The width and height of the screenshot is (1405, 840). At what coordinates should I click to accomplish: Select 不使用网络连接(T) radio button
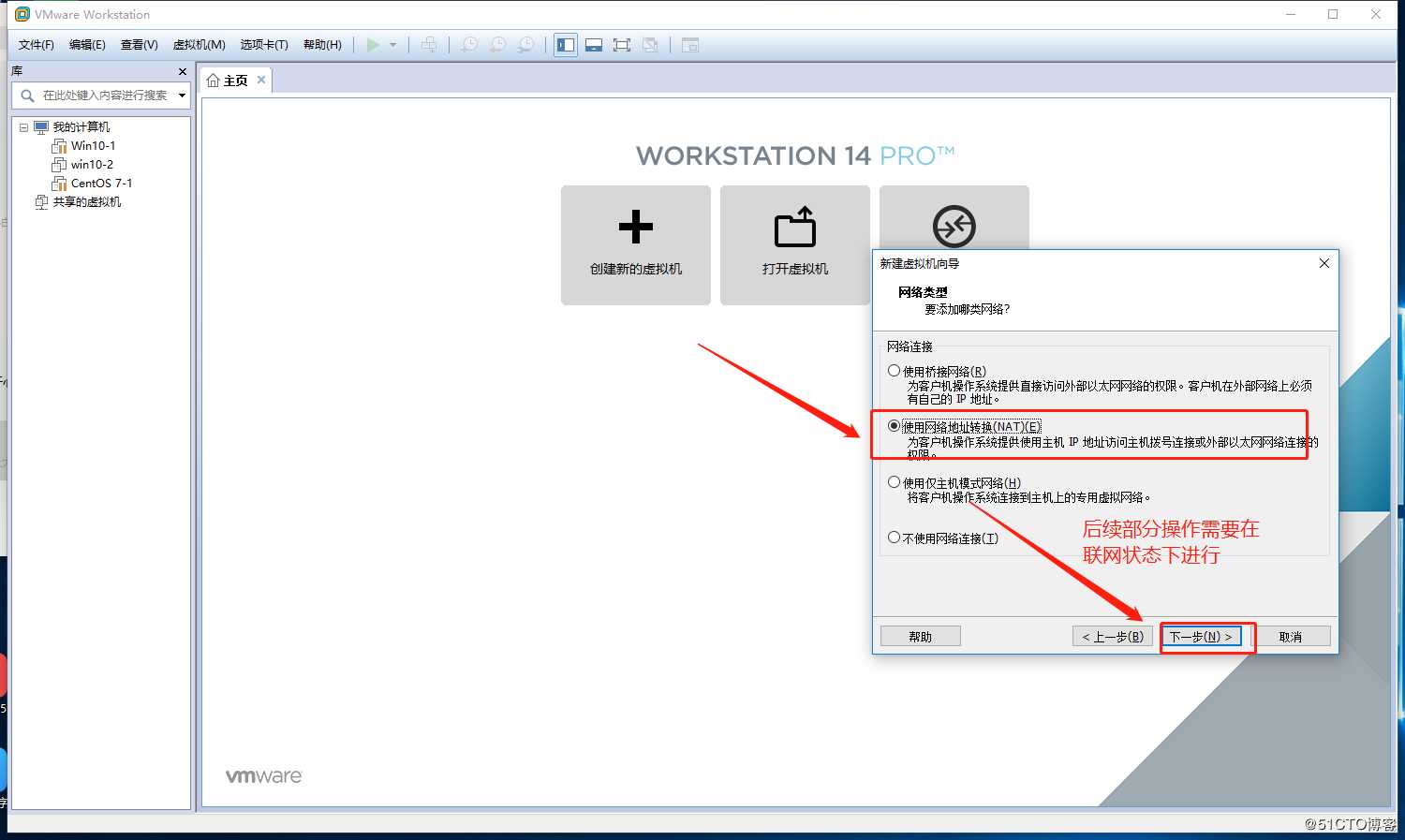pos(894,538)
